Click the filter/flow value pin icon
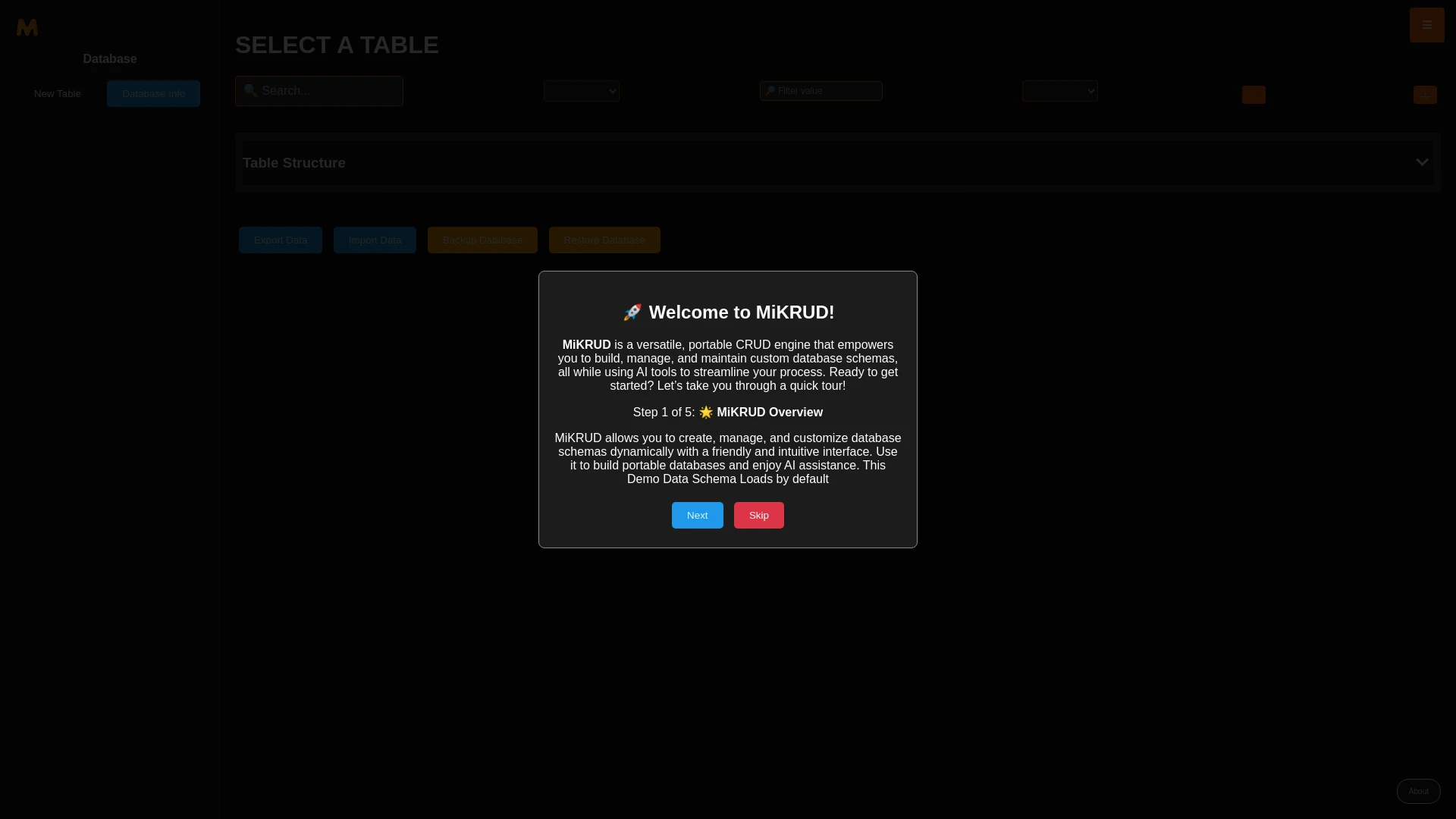This screenshot has height=819, width=1456. (771, 90)
